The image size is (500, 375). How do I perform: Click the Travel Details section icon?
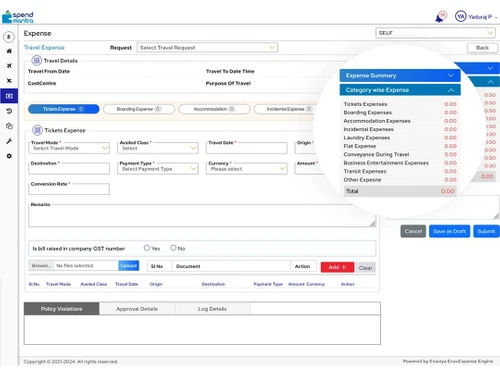coord(36,61)
